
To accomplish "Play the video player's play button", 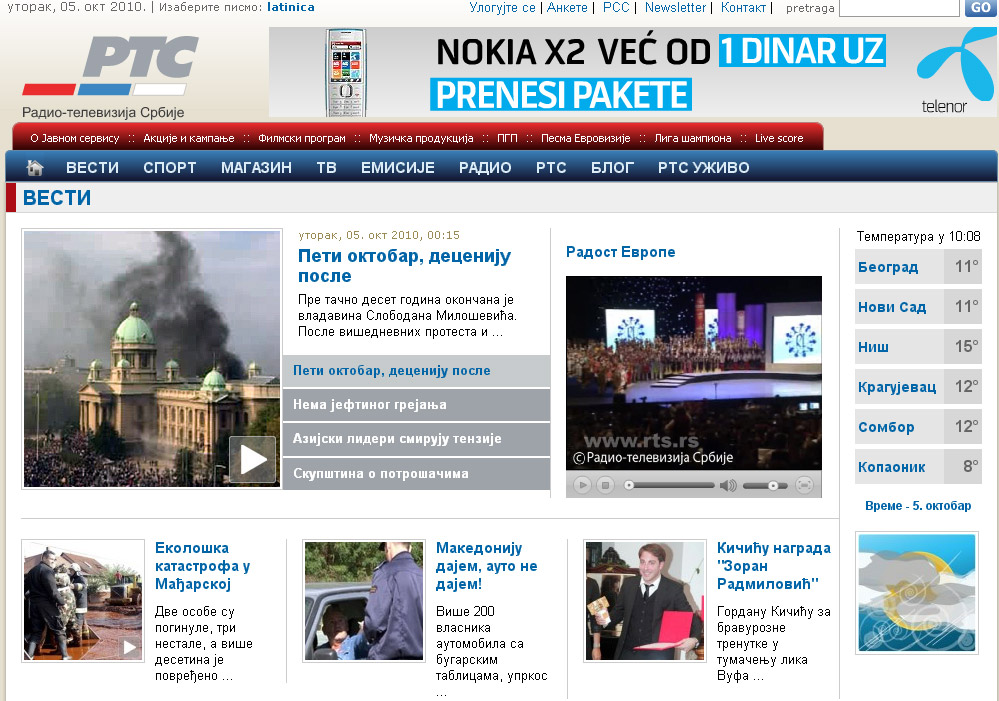I will (x=582, y=486).
